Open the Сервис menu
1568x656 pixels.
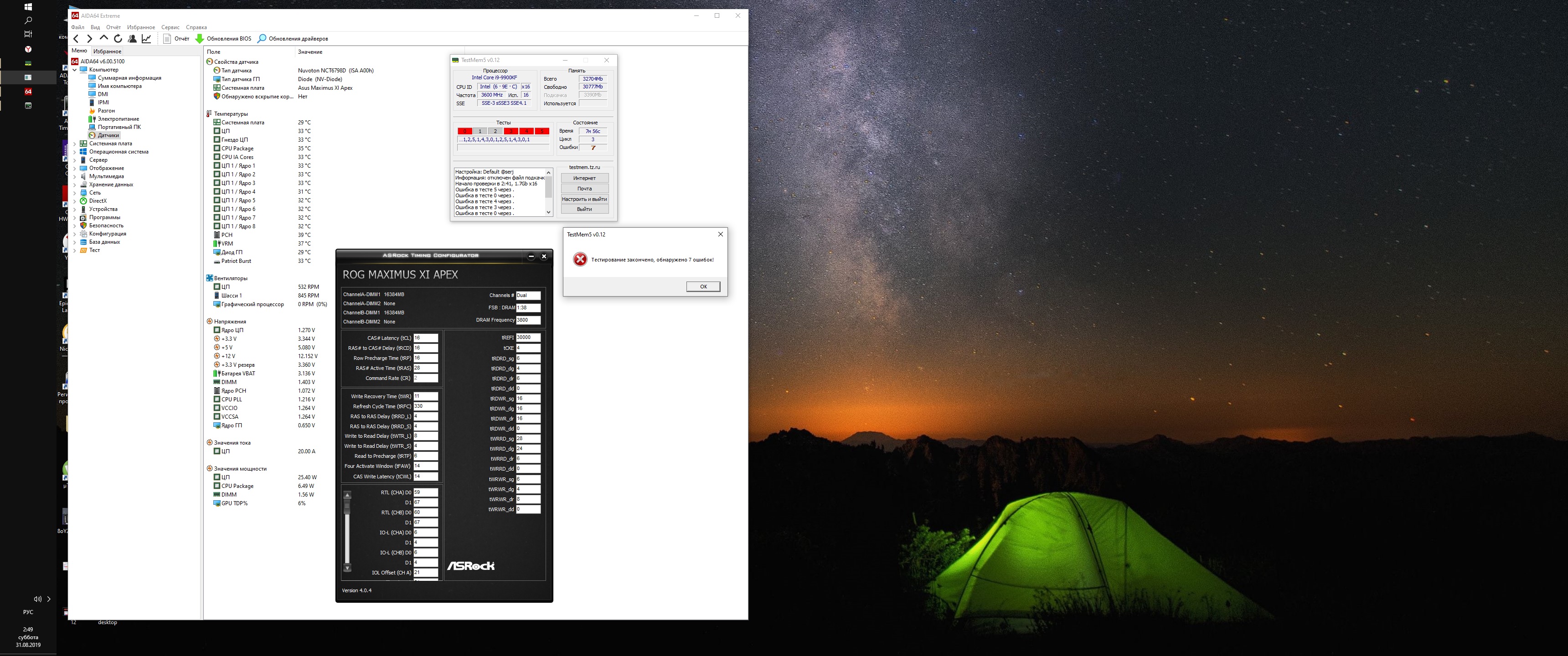[x=170, y=27]
